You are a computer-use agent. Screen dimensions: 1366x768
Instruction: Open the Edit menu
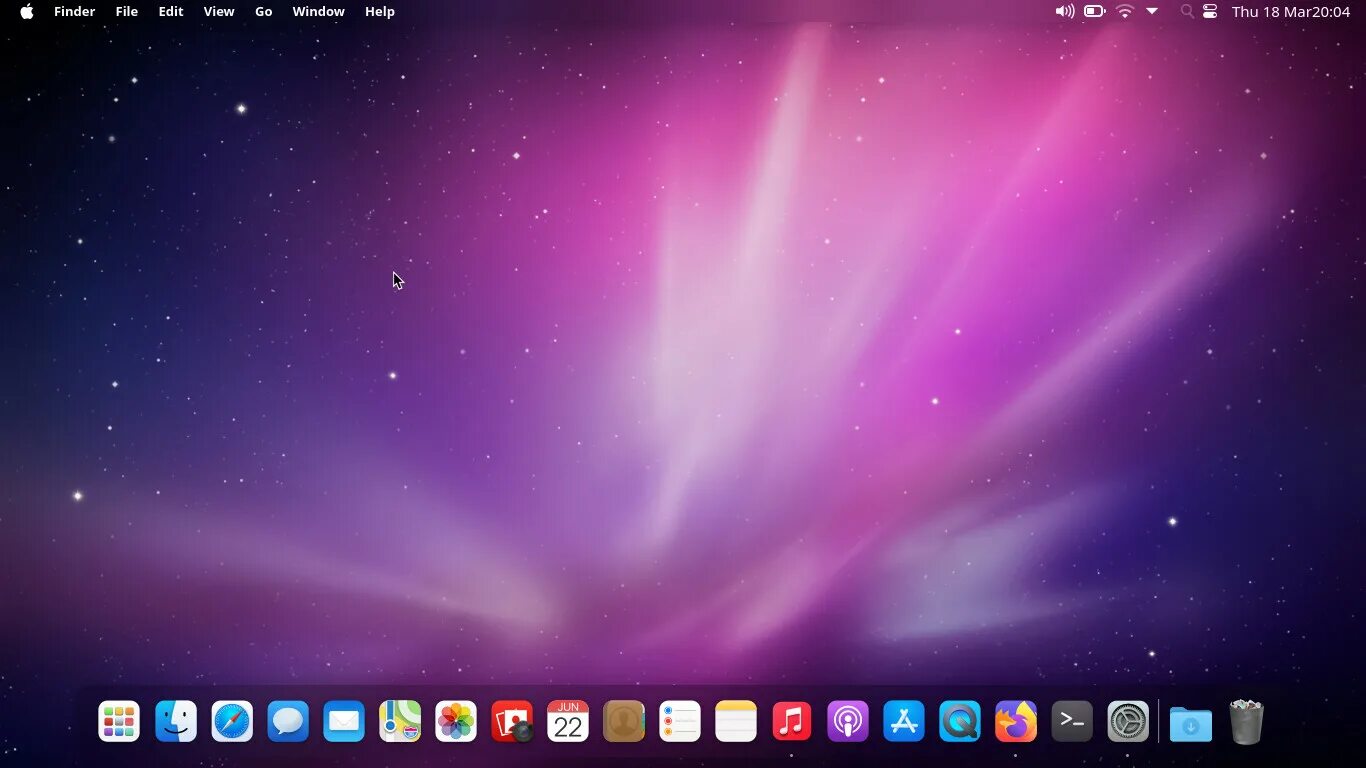tap(171, 11)
